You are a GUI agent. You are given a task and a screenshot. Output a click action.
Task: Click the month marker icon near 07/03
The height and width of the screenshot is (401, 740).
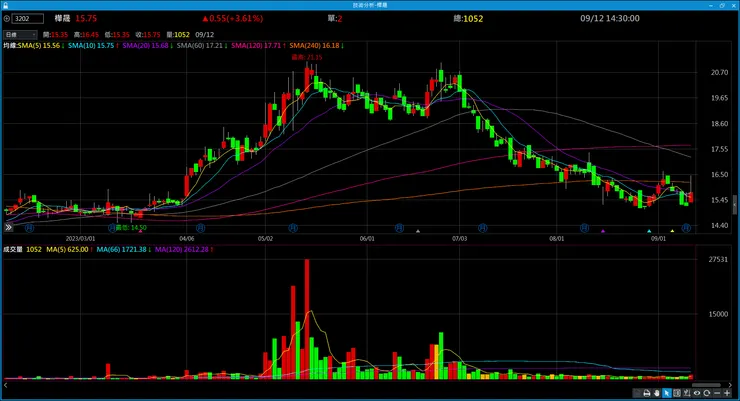482,228
